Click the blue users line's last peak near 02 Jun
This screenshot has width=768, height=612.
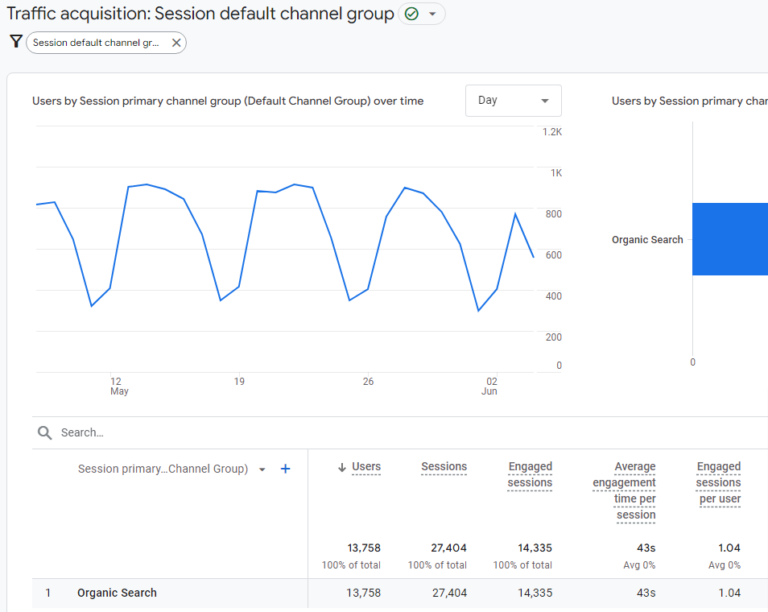point(515,214)
